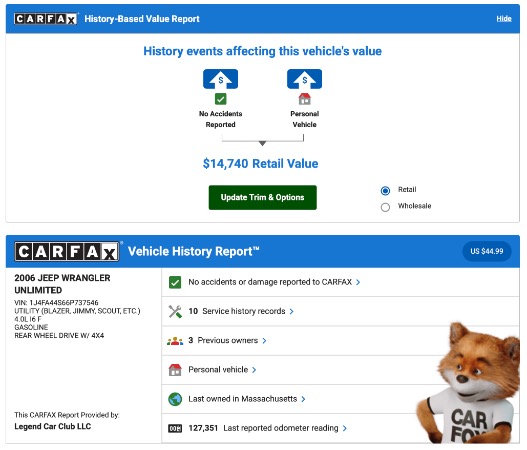Image resolution: width=527 pixels, height=450 pixels.
Task: Click the No Accidents Reported value arrow icon
Action: pyautogui.click(x=220, y=79)
